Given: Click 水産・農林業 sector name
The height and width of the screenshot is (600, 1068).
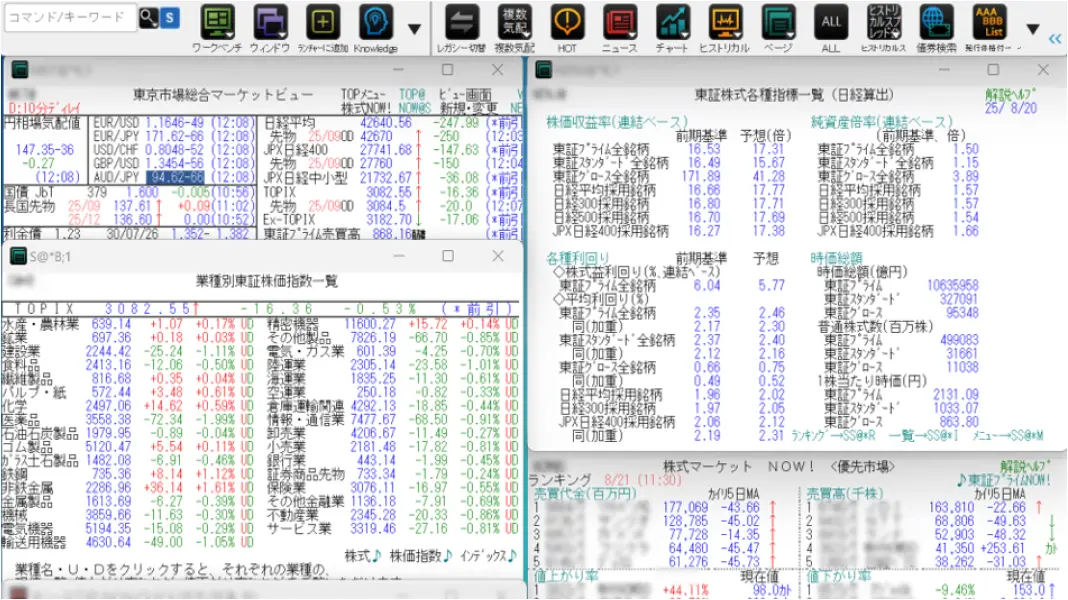Looking at the screenshot, I should (41, 324).
